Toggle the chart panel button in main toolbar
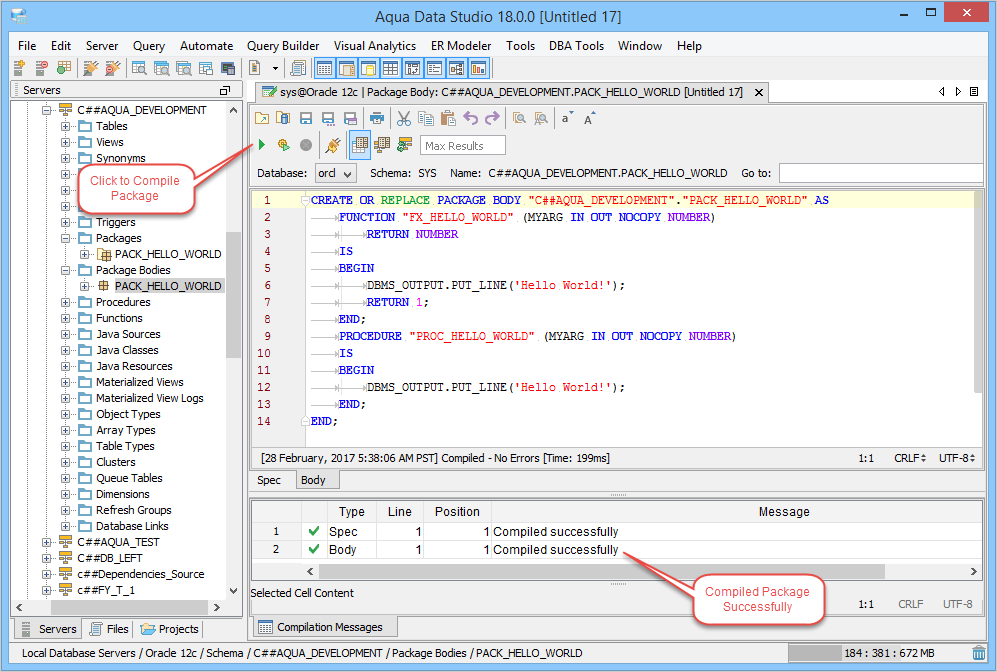This screenshot has width=997, height=672. [x=478, y=68]
